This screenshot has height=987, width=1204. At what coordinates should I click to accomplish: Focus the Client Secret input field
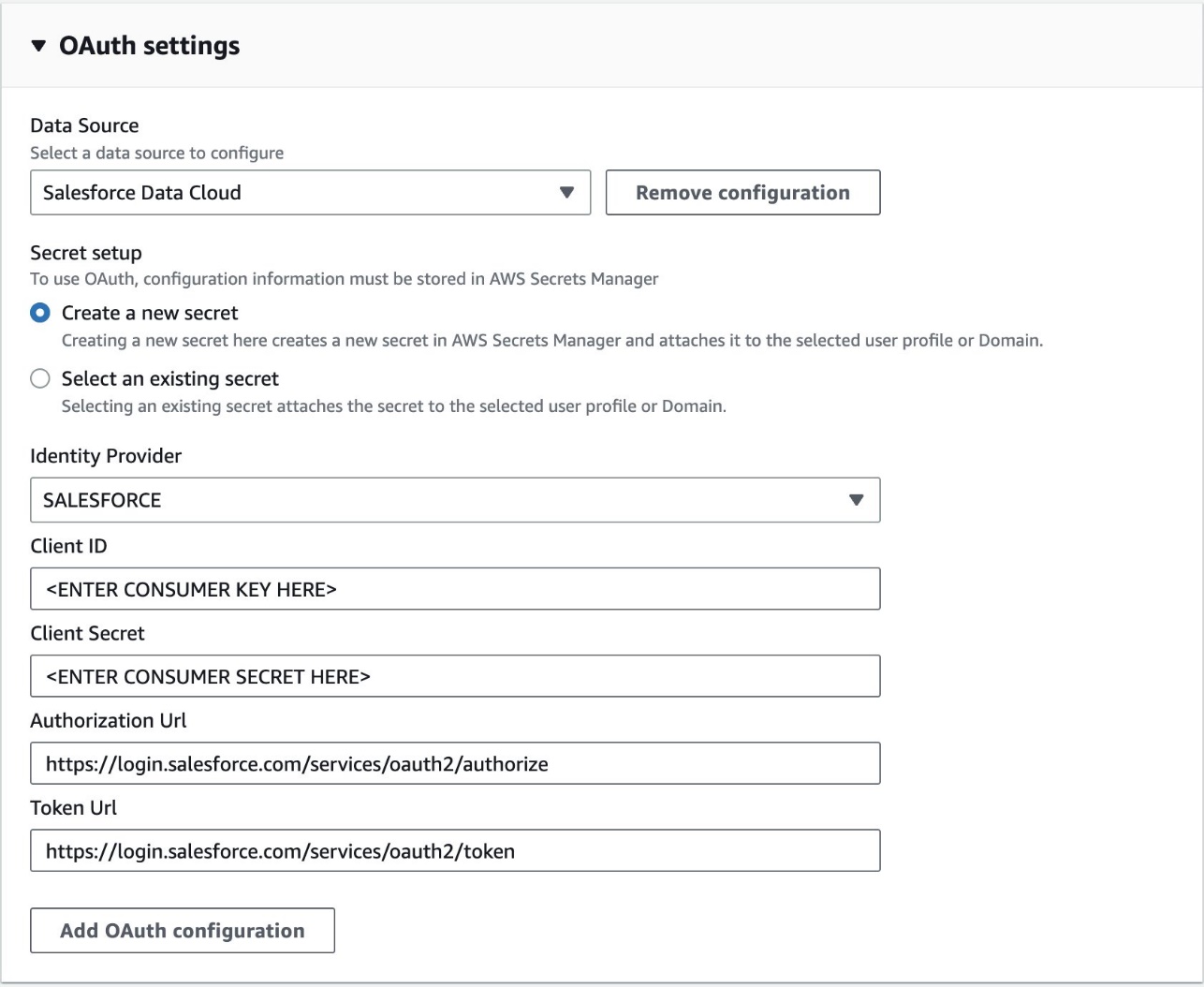point(455,676)
